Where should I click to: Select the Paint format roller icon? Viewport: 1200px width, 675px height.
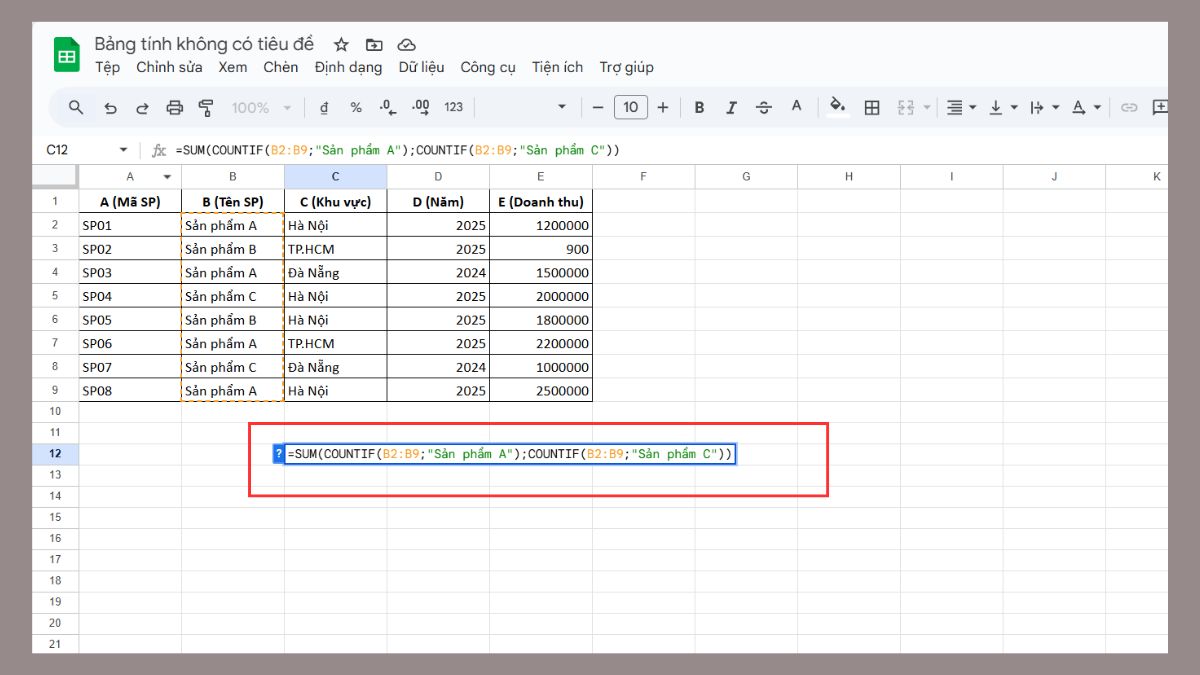click(x=206, y=108)
